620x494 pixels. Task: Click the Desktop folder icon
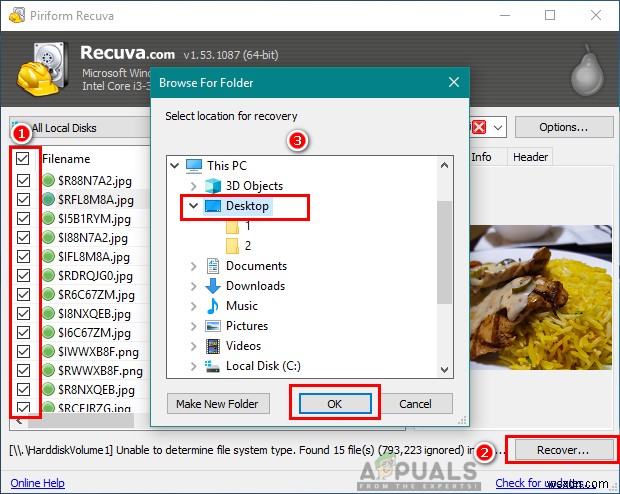click(x=213, y=206)
